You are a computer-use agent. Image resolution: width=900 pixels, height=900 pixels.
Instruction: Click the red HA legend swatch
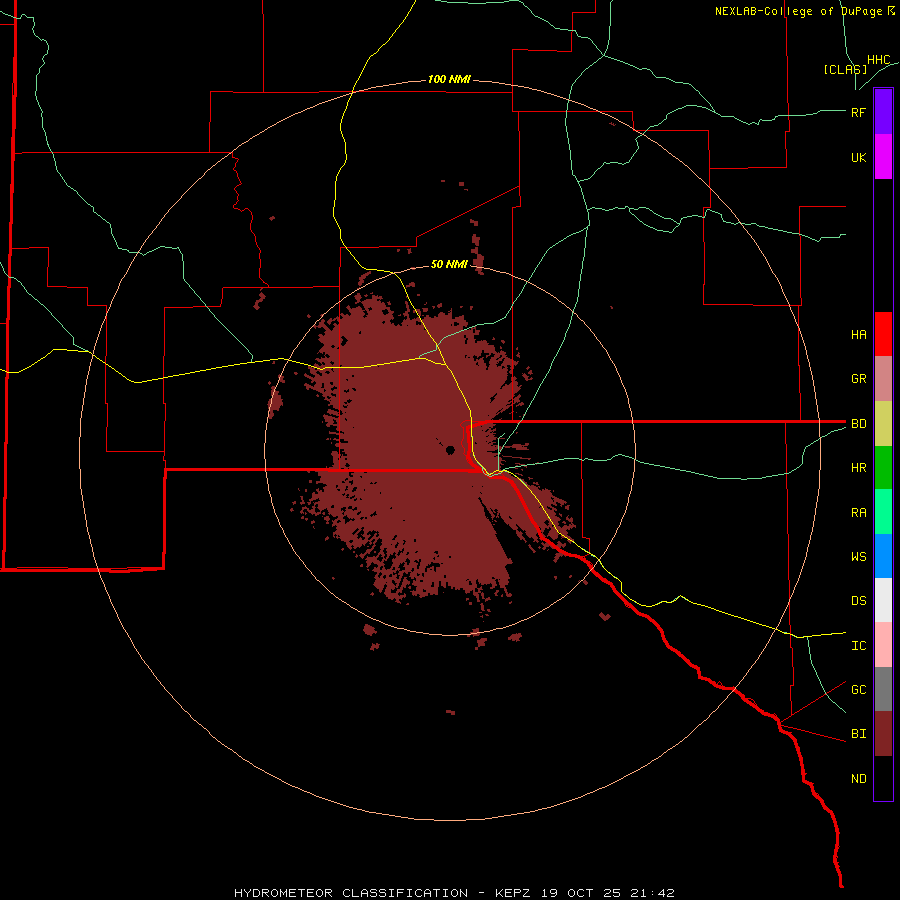[x=883, y=334]
